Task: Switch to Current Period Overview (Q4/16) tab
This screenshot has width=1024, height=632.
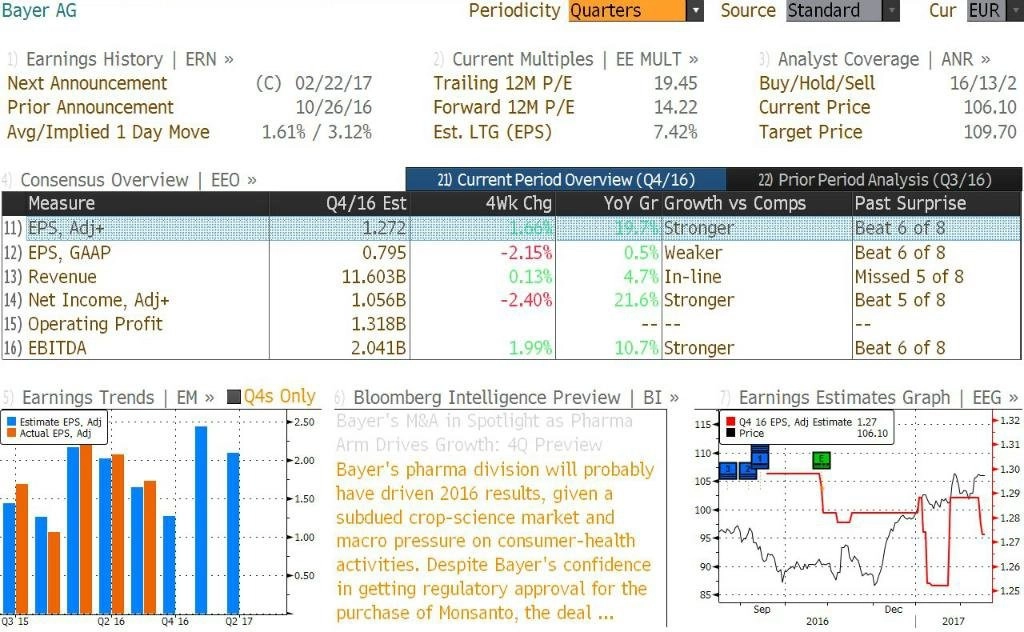Action: coord(566,180)
